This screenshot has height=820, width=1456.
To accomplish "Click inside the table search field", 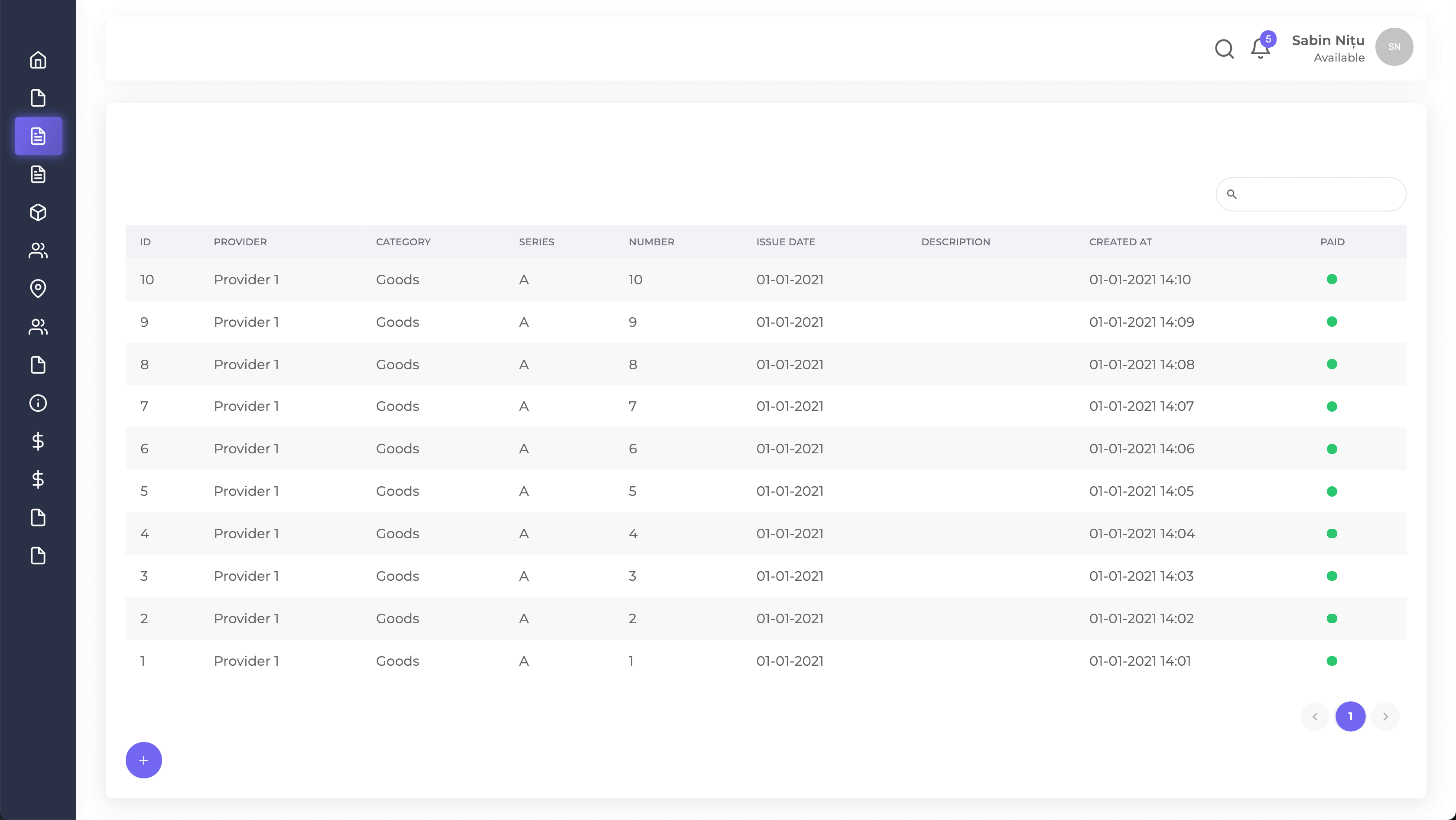I will coord(1310,194).
